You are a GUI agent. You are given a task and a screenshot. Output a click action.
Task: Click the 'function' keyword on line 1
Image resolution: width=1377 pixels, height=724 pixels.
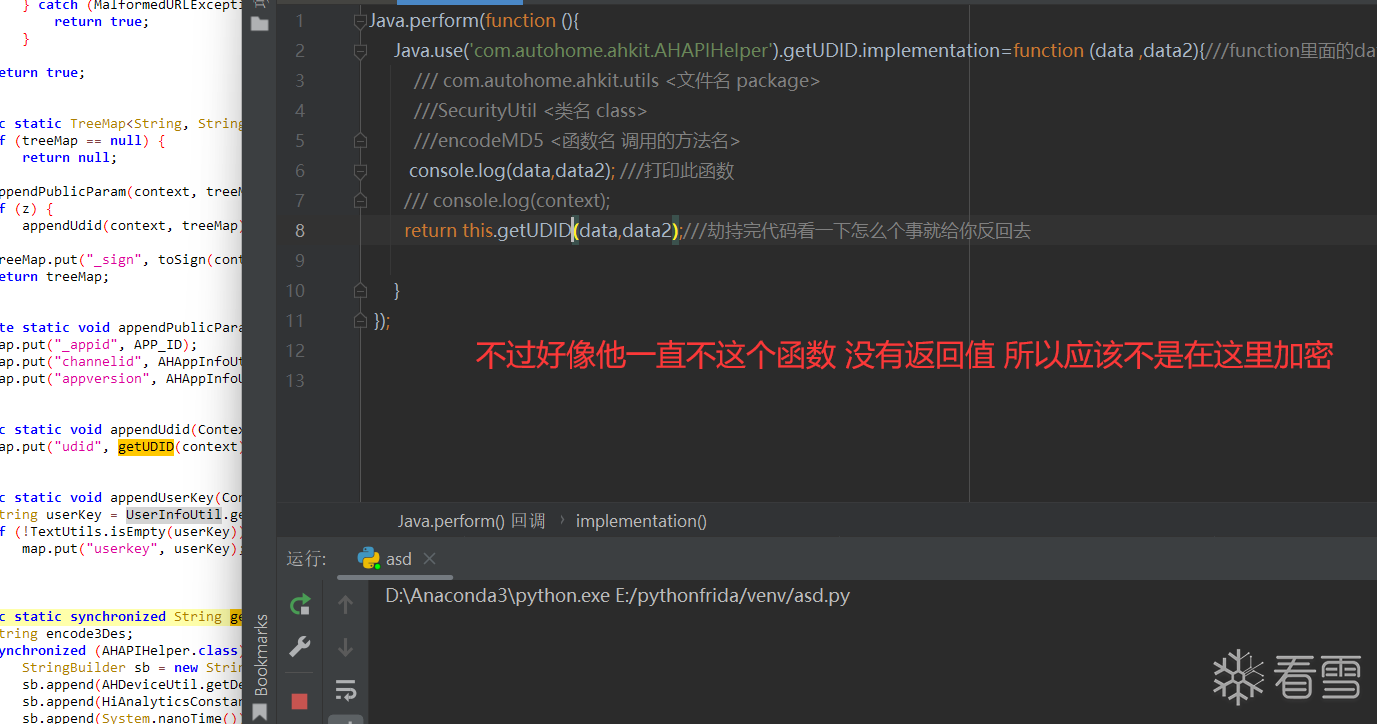pyautogui.click(x=521, y=21)
